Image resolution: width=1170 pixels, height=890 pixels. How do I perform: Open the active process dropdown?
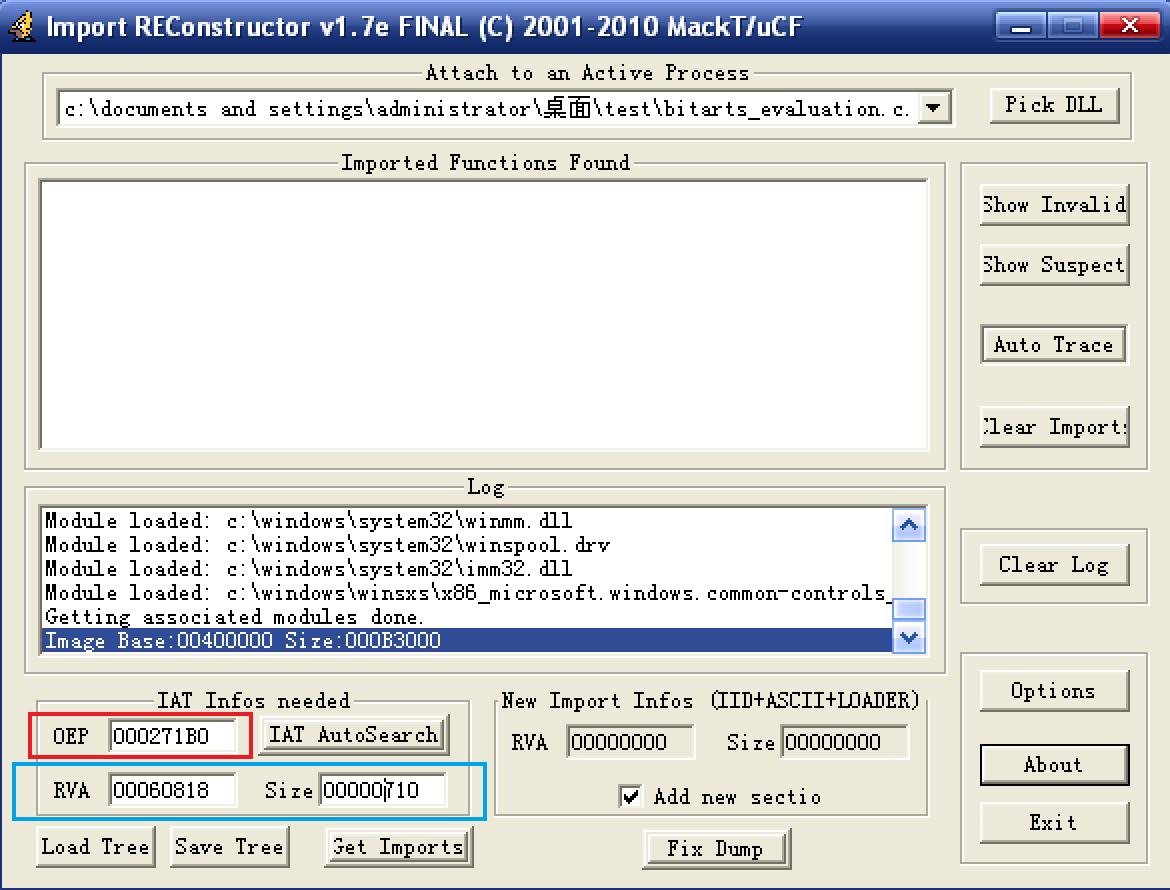pyautogui.click(x=933, y=108)
